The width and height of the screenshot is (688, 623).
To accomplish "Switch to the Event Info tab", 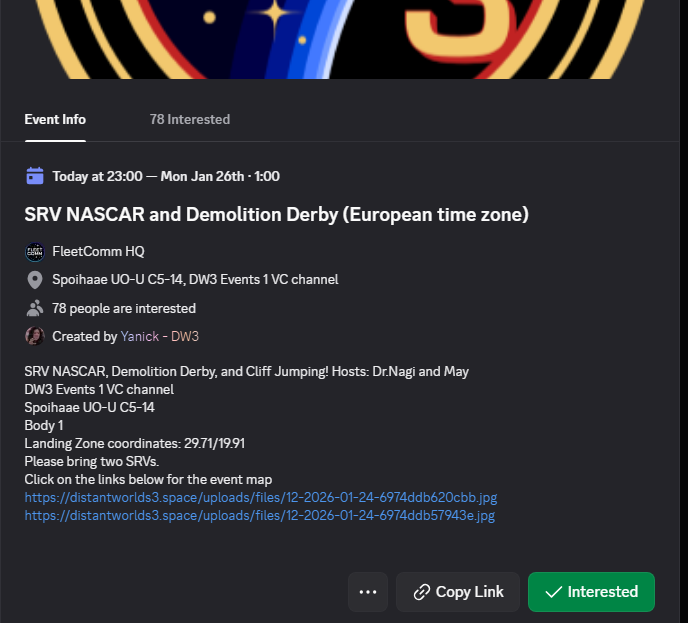I will click(55, 119).
